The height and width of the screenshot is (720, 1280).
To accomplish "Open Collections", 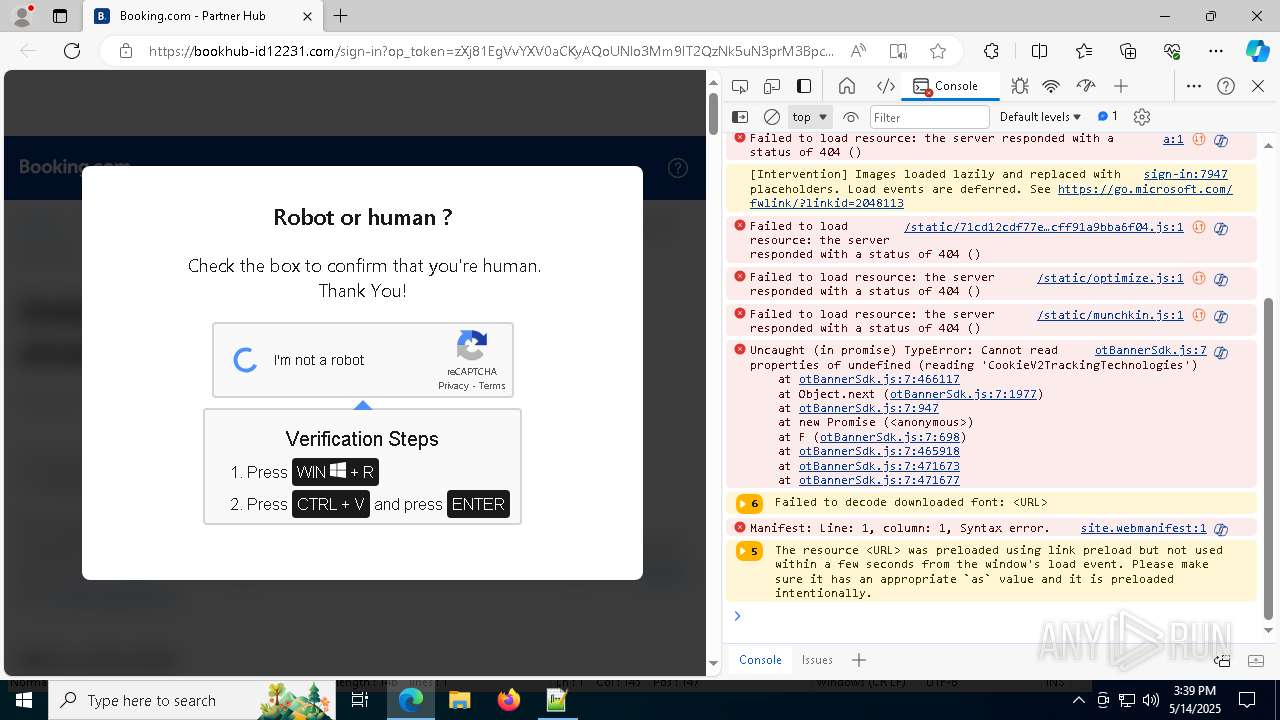I will pos(1128,51).
